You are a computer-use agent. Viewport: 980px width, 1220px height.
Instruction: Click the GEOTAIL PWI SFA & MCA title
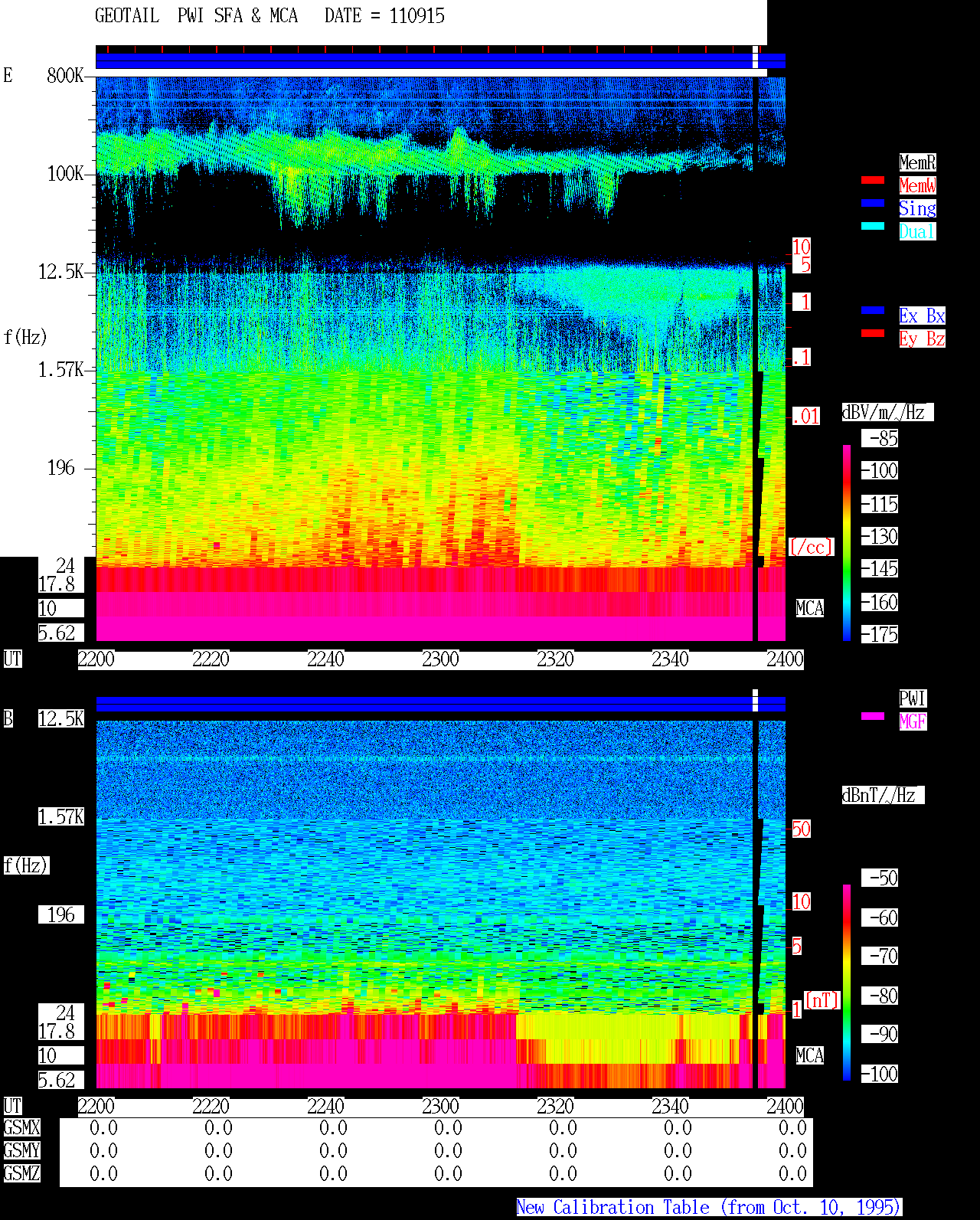(196, 16)
